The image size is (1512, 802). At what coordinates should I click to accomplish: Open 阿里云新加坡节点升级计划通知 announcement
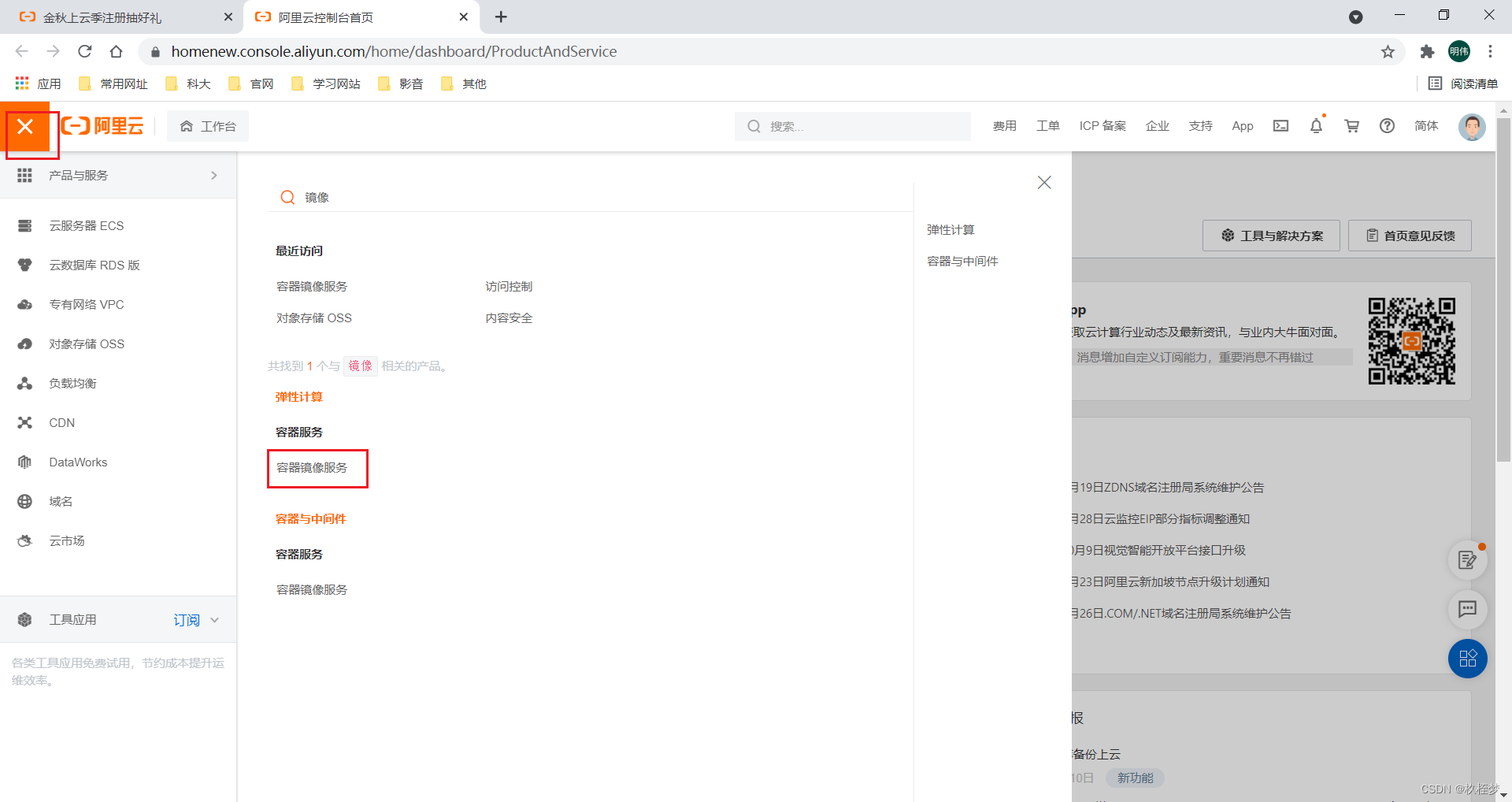1171,581
